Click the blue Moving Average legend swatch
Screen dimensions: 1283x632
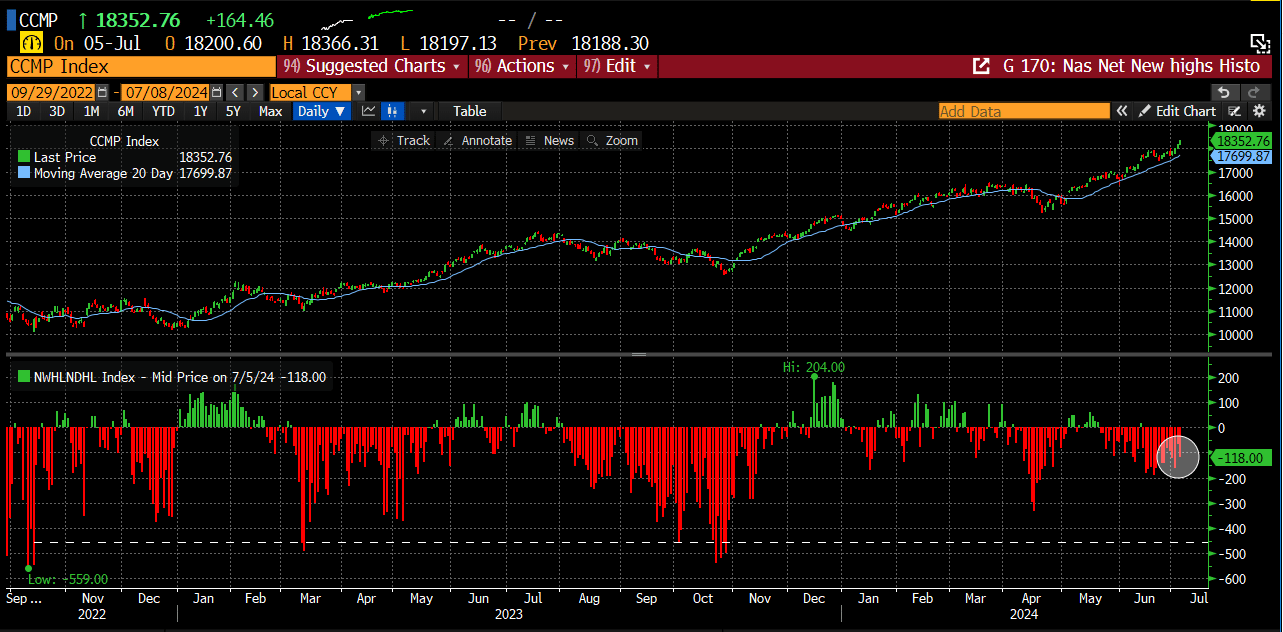tap(24, 173)
